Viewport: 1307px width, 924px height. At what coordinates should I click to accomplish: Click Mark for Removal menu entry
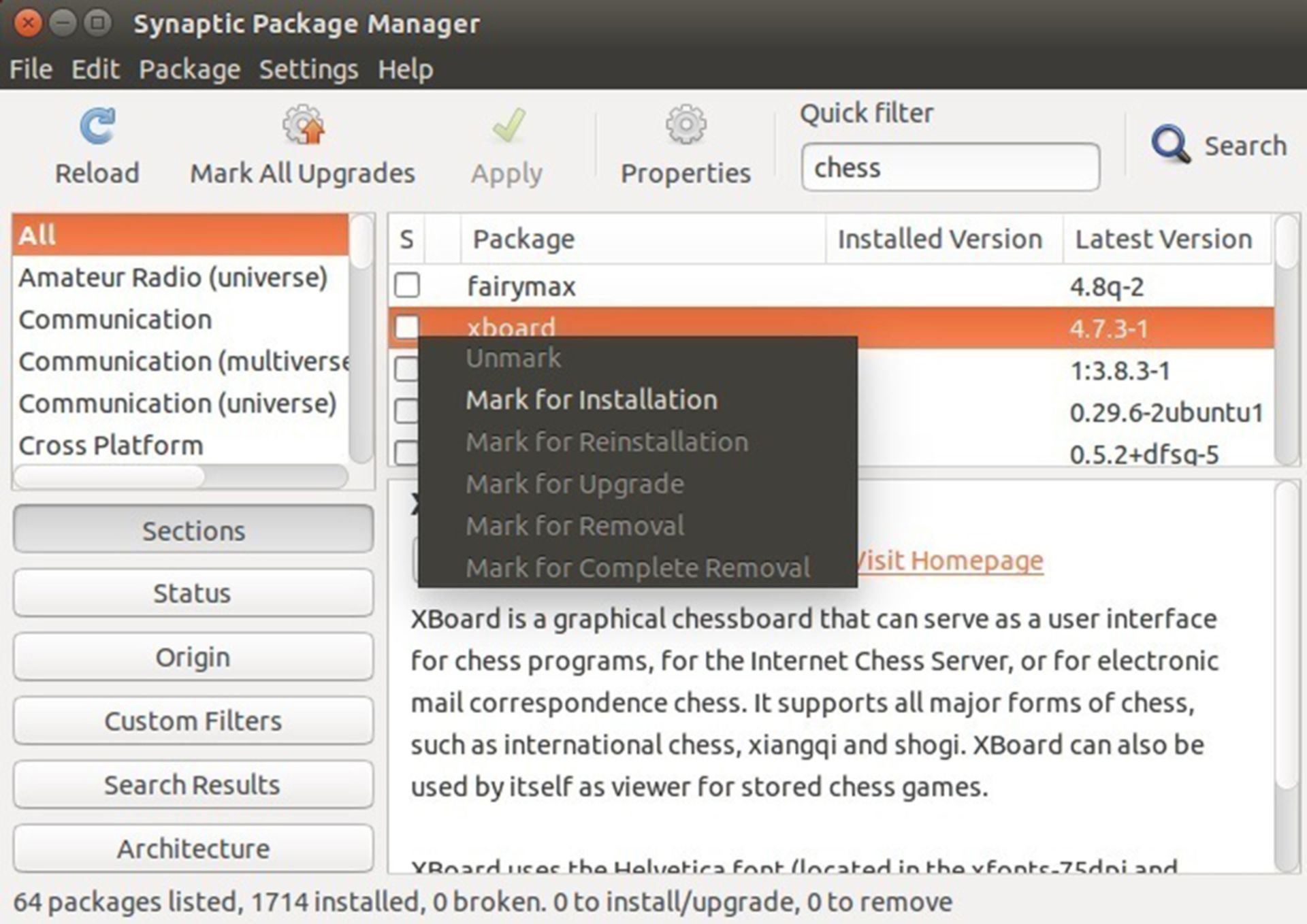[x=638, y=526]
